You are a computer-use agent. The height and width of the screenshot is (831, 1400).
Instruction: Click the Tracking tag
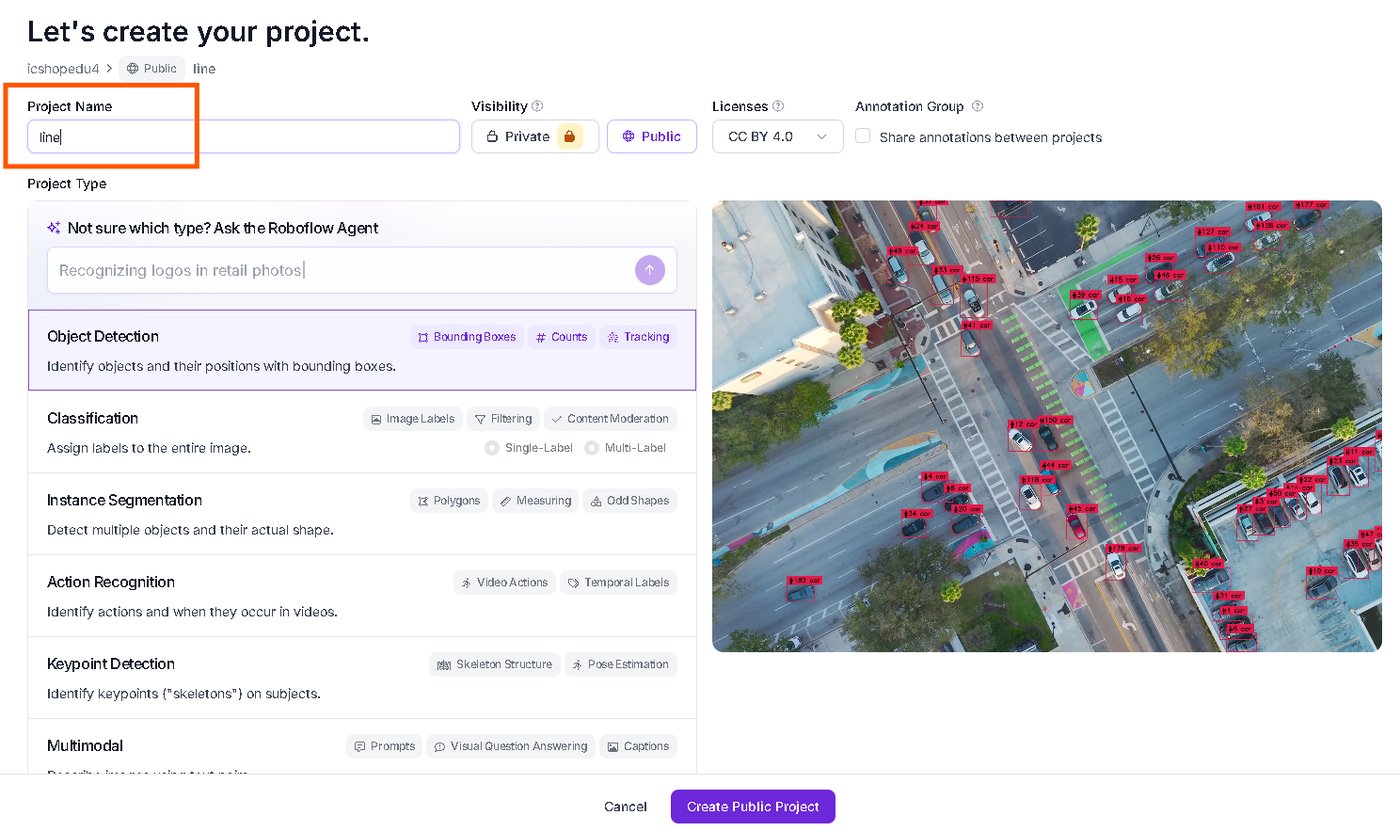point(638,337)
